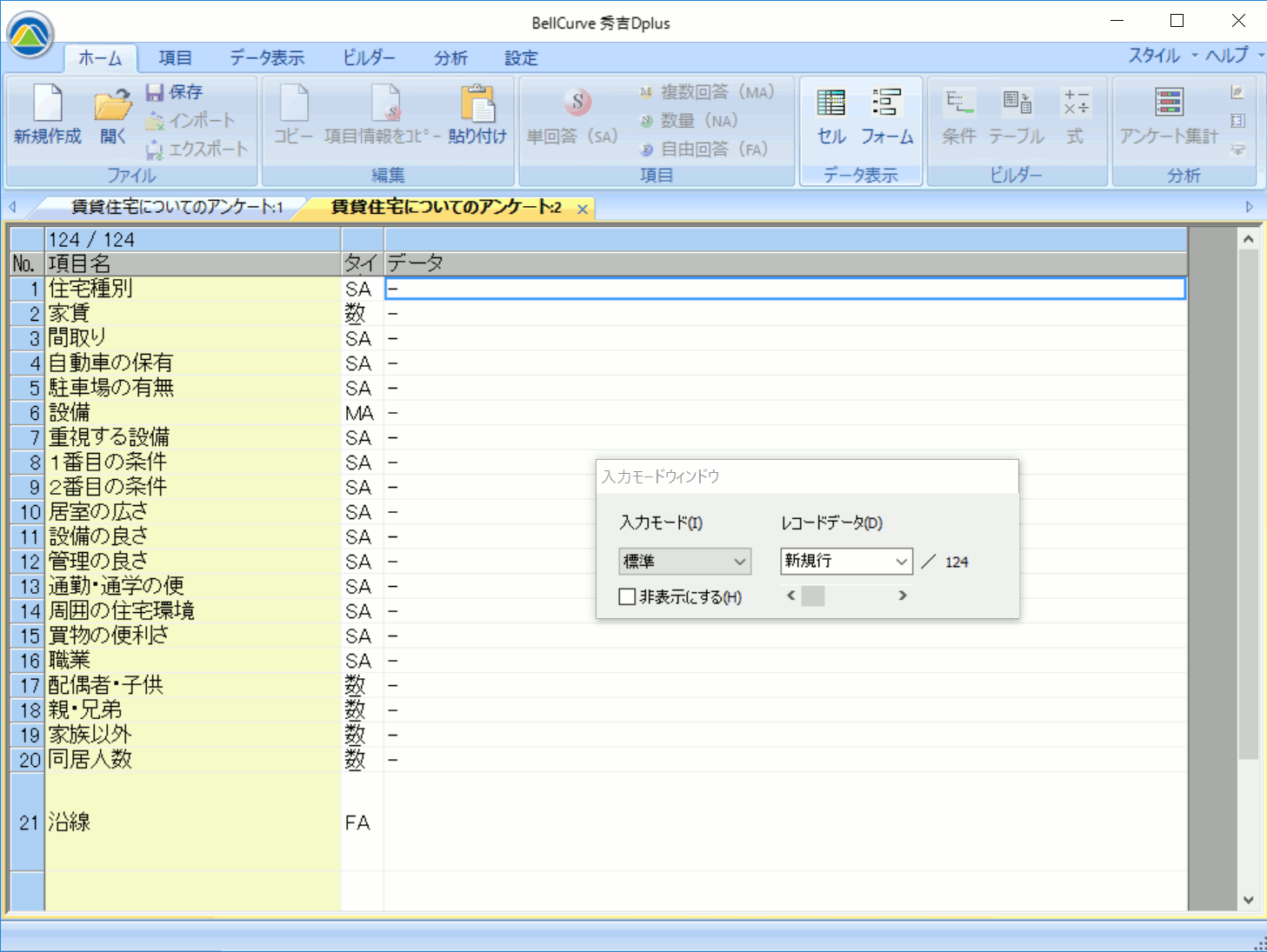This screenshot has height=952, width=1267.
Task: Click the vertical scrollbar down arrow
Action: click(x=1249, y=901)
